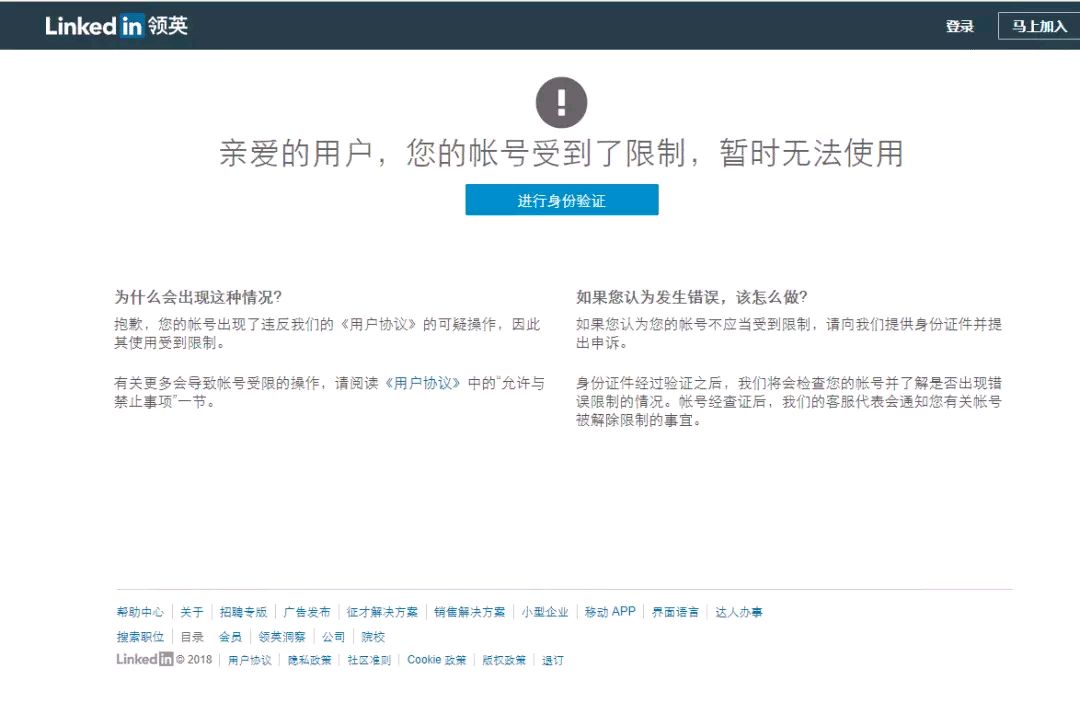Open the 帮助中心 footer link

(140, 611)
